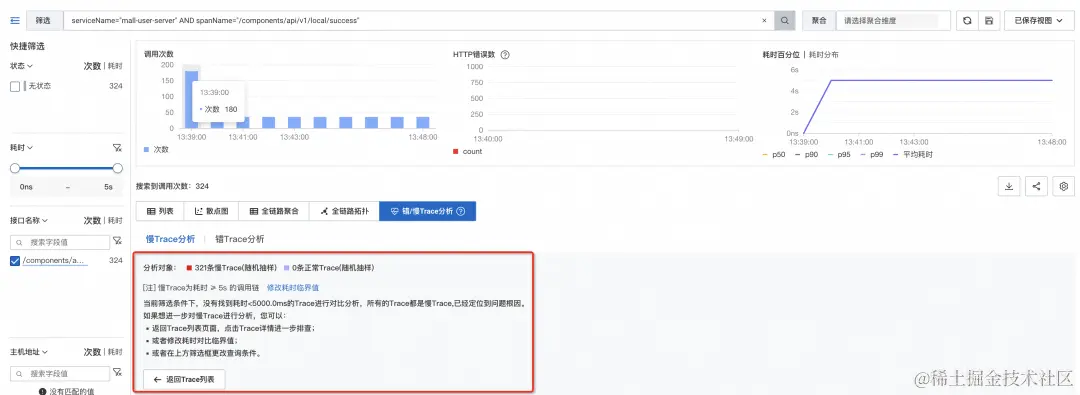Screen dimensions: 1080x395
Task: Open HTTP错误数 help tooltip icon
Action: [505, 54]
